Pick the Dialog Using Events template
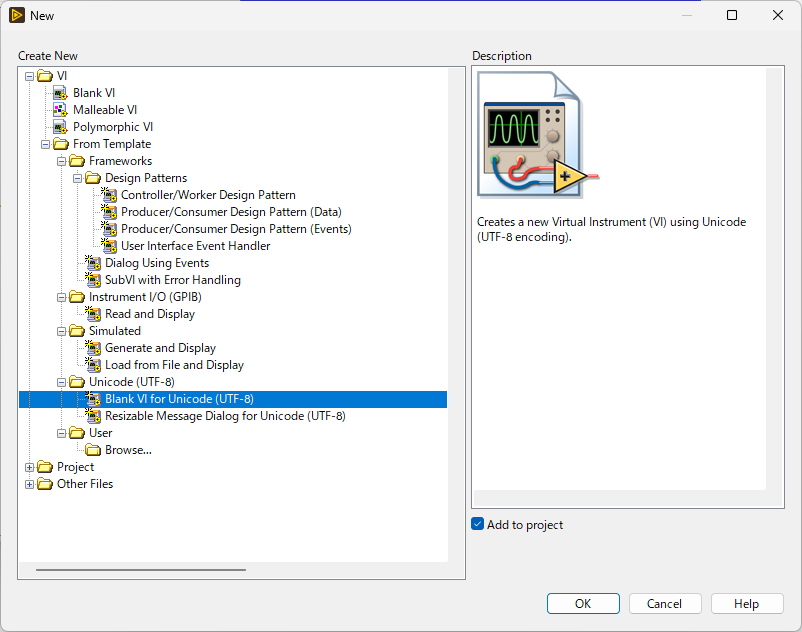The width and height of the screenshot is (802, 632). (157, 263)
